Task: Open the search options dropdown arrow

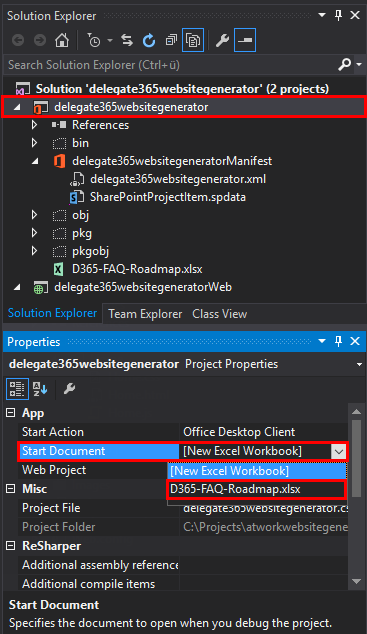Action: (x=359, y=64)
